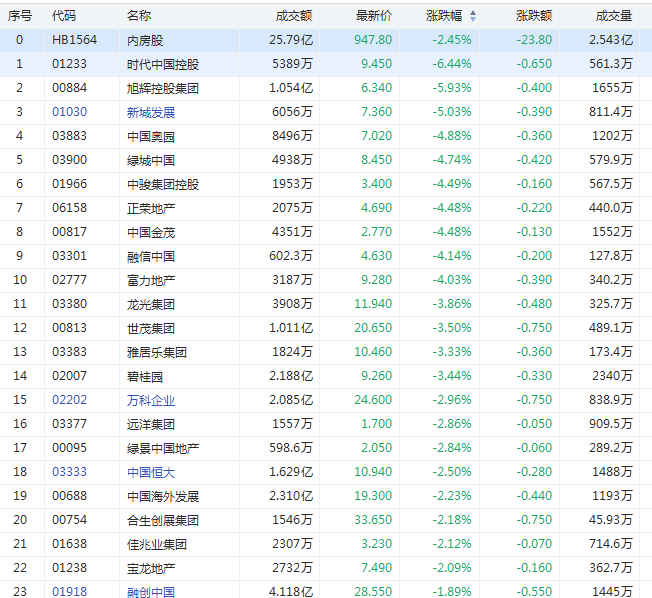Screen dimensions: 652x598
Task: Select the 碧桂园 row name
Action: [145, 376]
